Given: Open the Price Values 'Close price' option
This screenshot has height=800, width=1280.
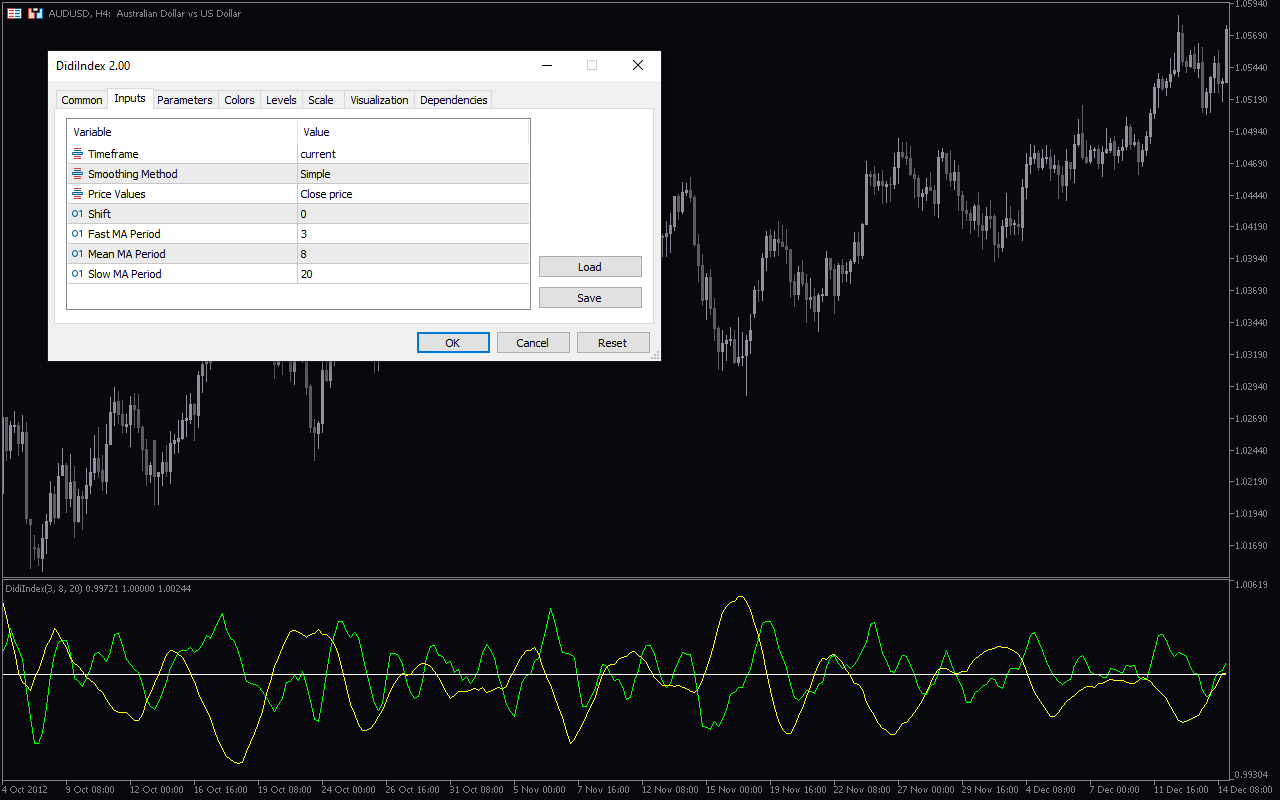Looking at the screenshot, I should pyautogui.click(x=413, y=194).
